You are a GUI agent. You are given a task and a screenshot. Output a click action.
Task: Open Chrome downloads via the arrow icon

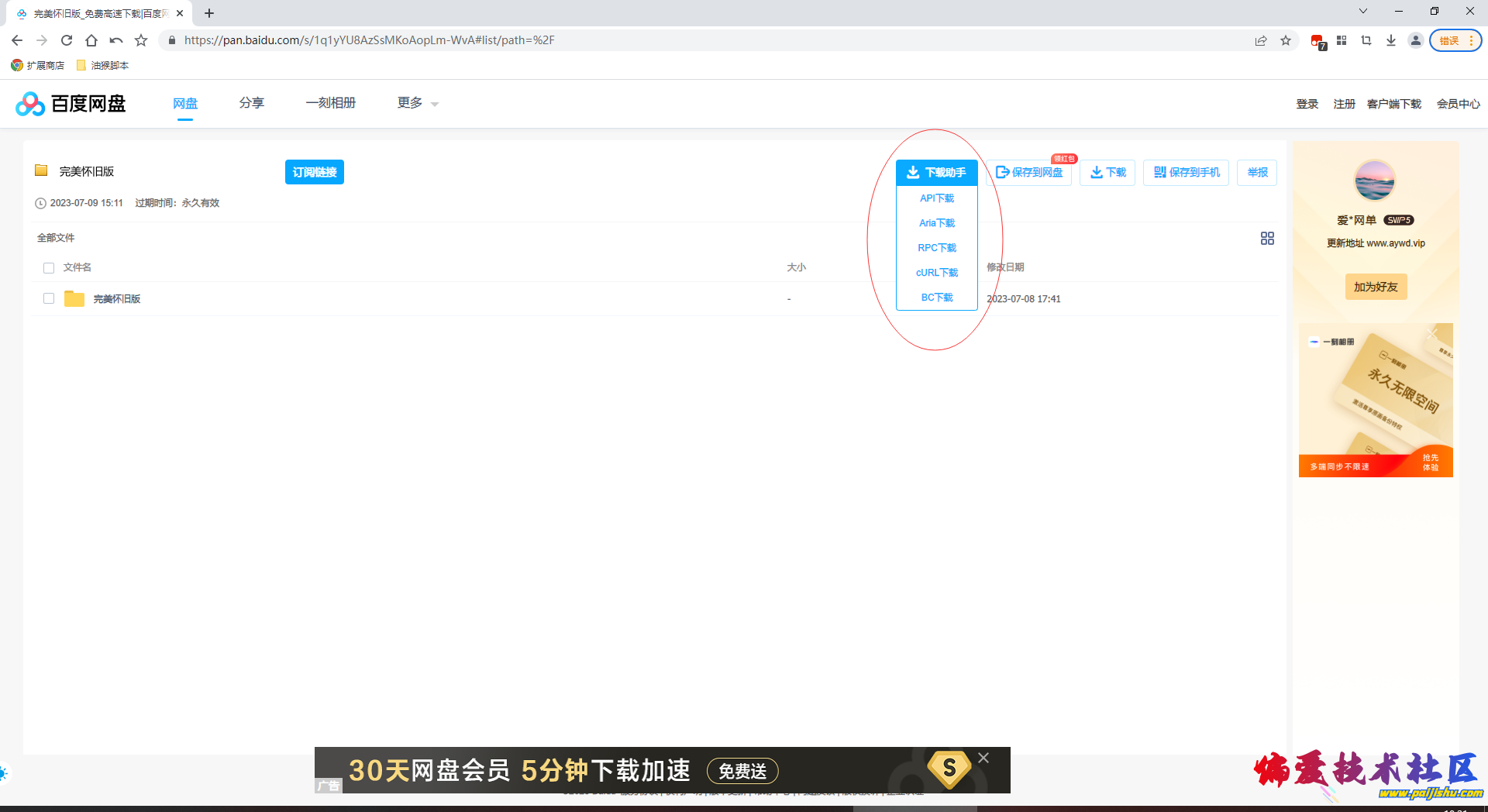[x=1390, y=40]
